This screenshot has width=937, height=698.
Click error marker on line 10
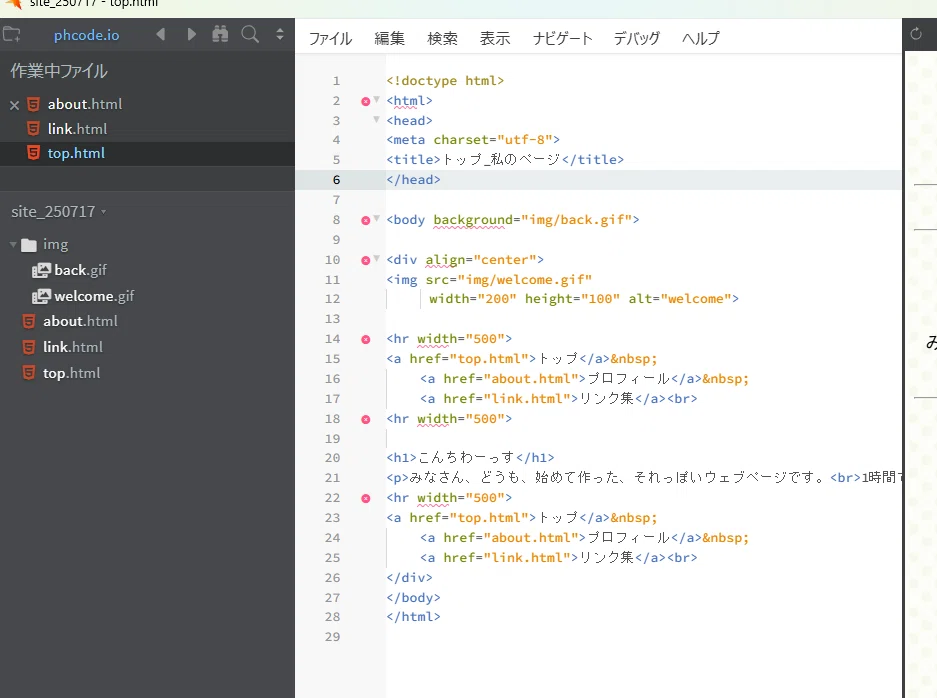366,261
